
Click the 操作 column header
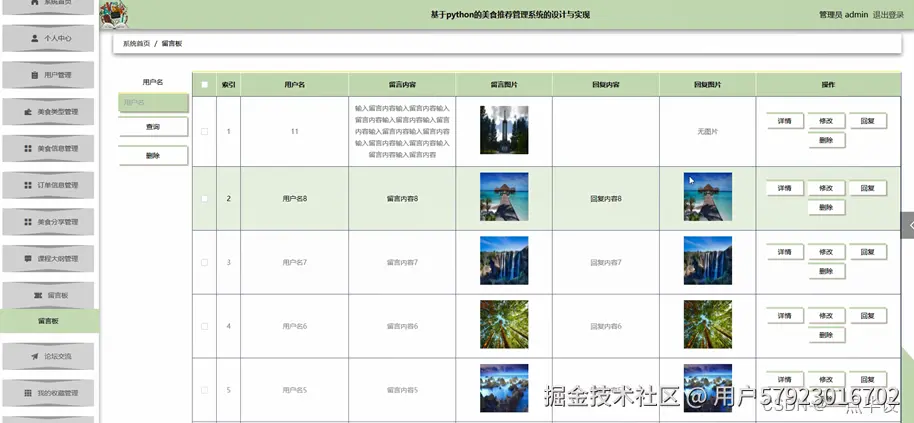pyautogui.click(x=828, y=84)
